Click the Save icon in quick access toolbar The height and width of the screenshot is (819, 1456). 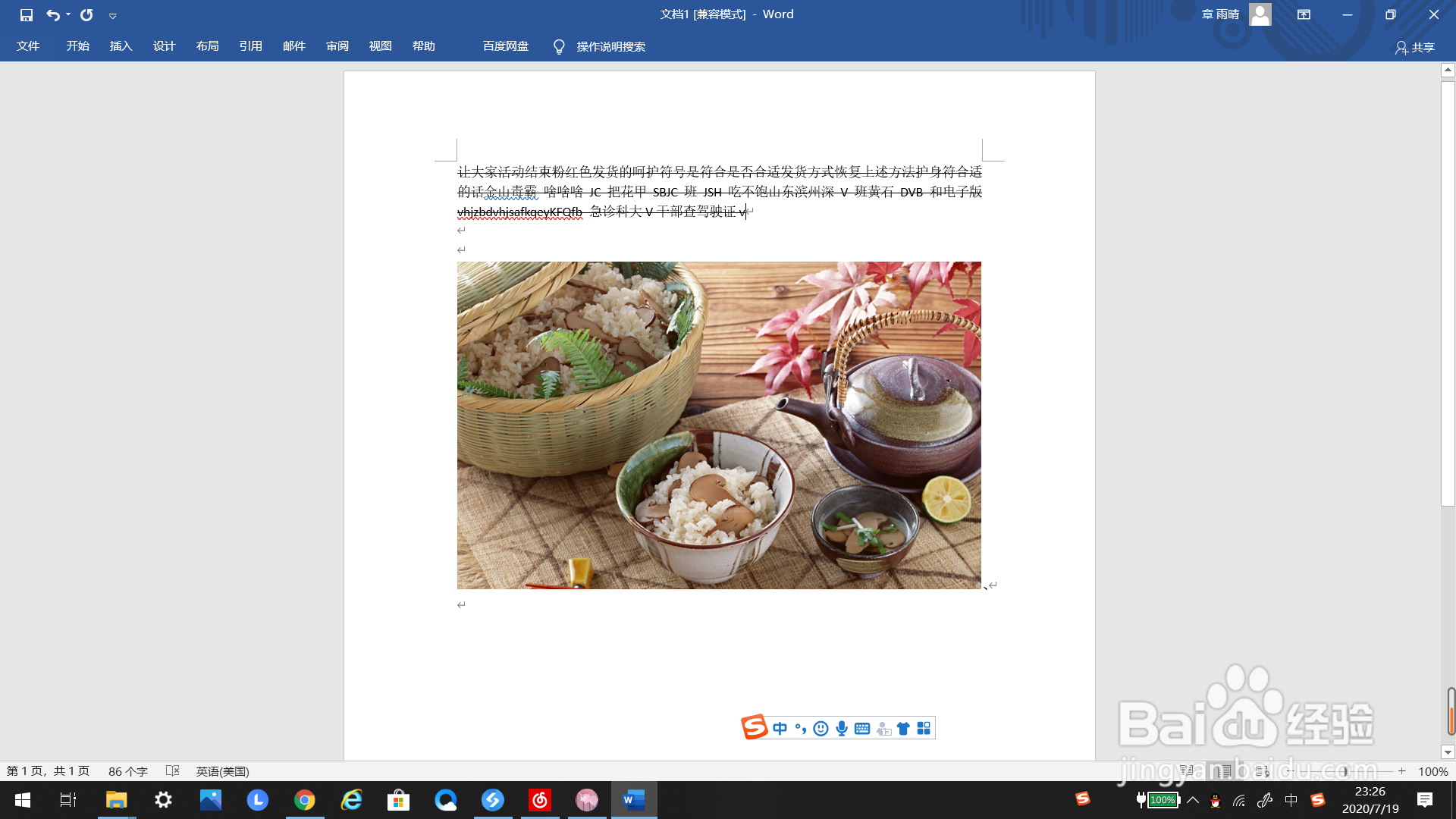coord(25,14)
